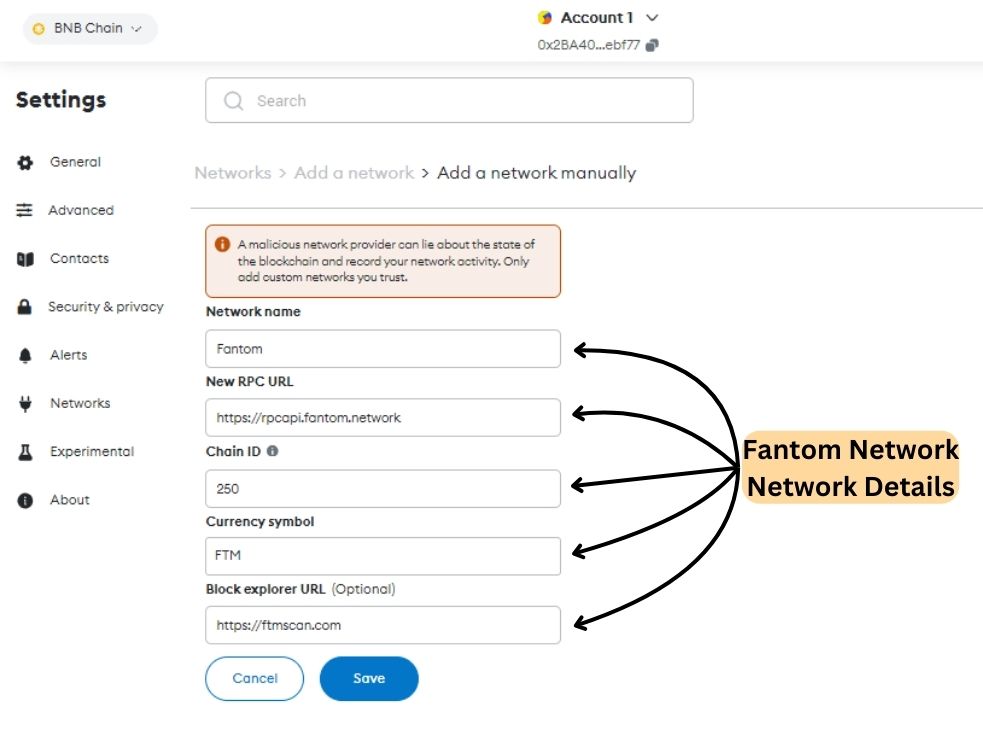The image size is (983, 730).
Task: Click the About info icon
Action: 25,500
